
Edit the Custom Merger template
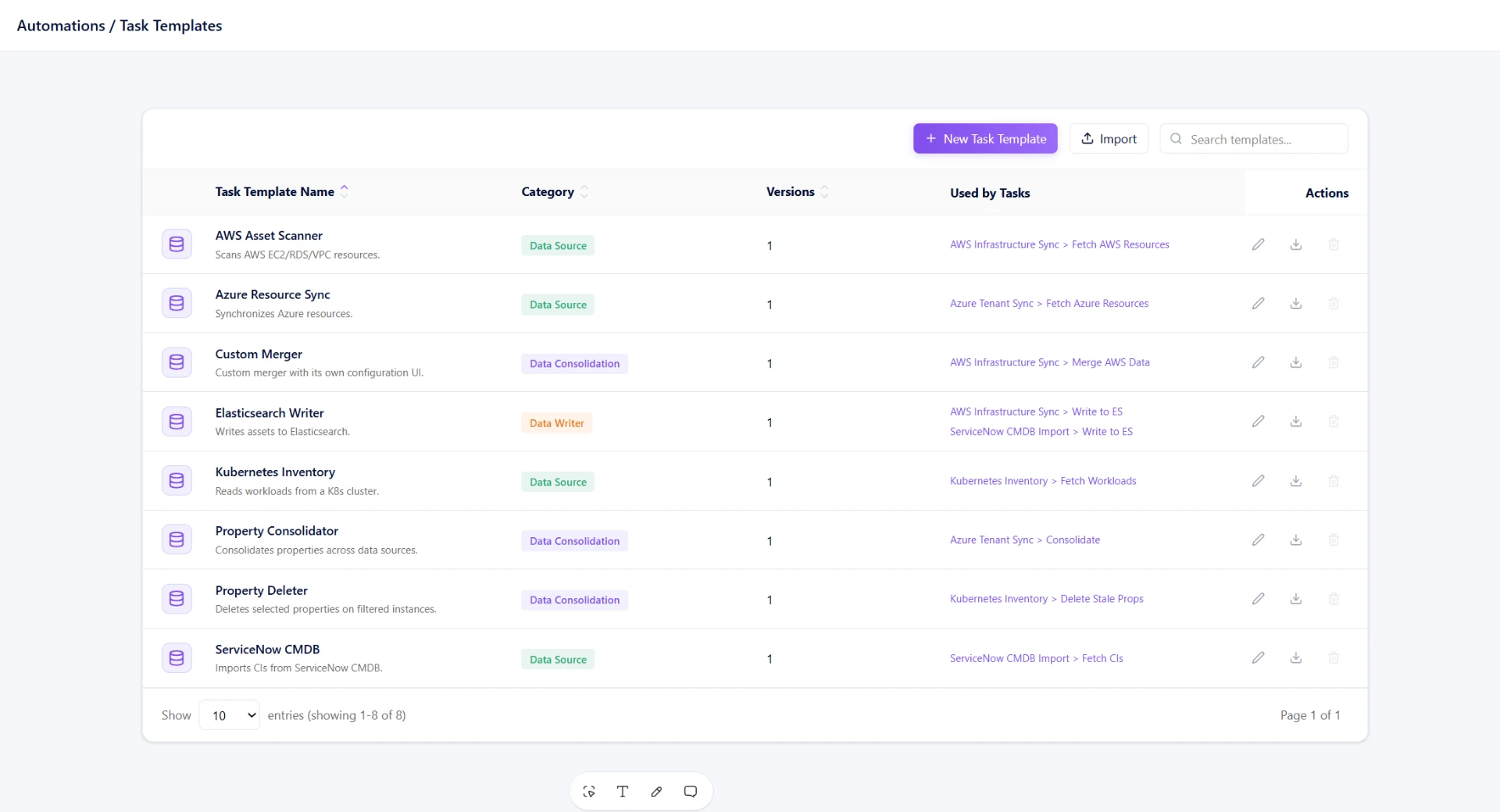(1258, 362)
